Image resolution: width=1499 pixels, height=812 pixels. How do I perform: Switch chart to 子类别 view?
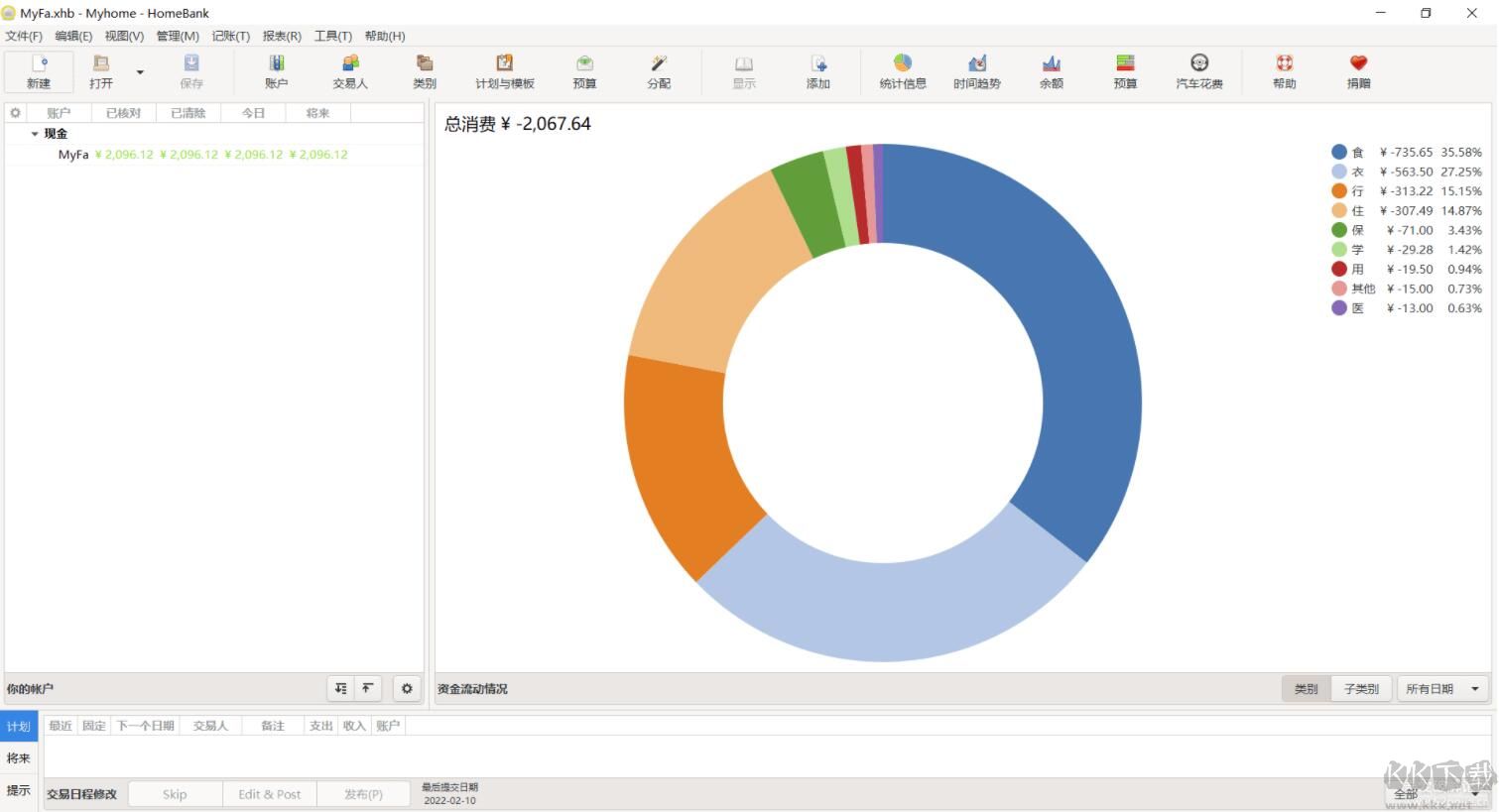pyautogui.click(x=1360, y=689)
